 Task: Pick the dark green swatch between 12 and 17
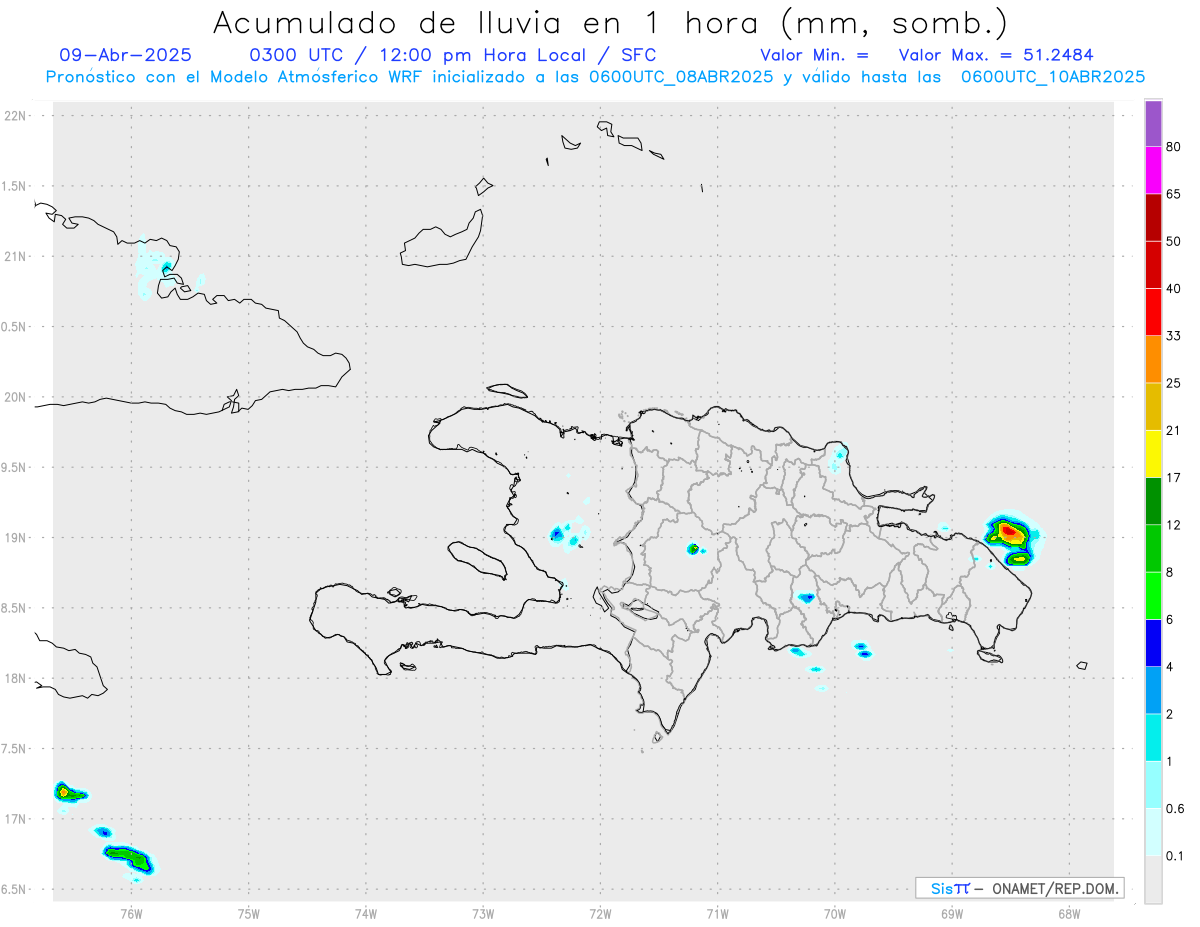pyautogui.click(x=1153, y=500)
